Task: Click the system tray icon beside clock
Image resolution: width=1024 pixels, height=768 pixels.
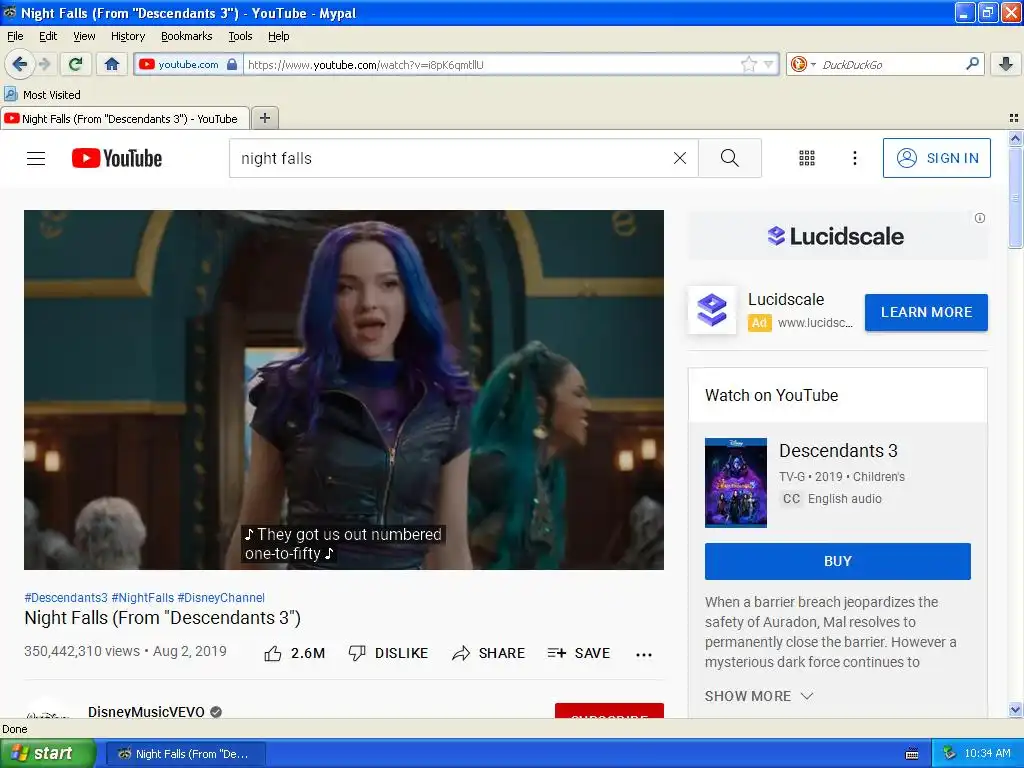Action: pyautogui.click(x=950, y=753)
